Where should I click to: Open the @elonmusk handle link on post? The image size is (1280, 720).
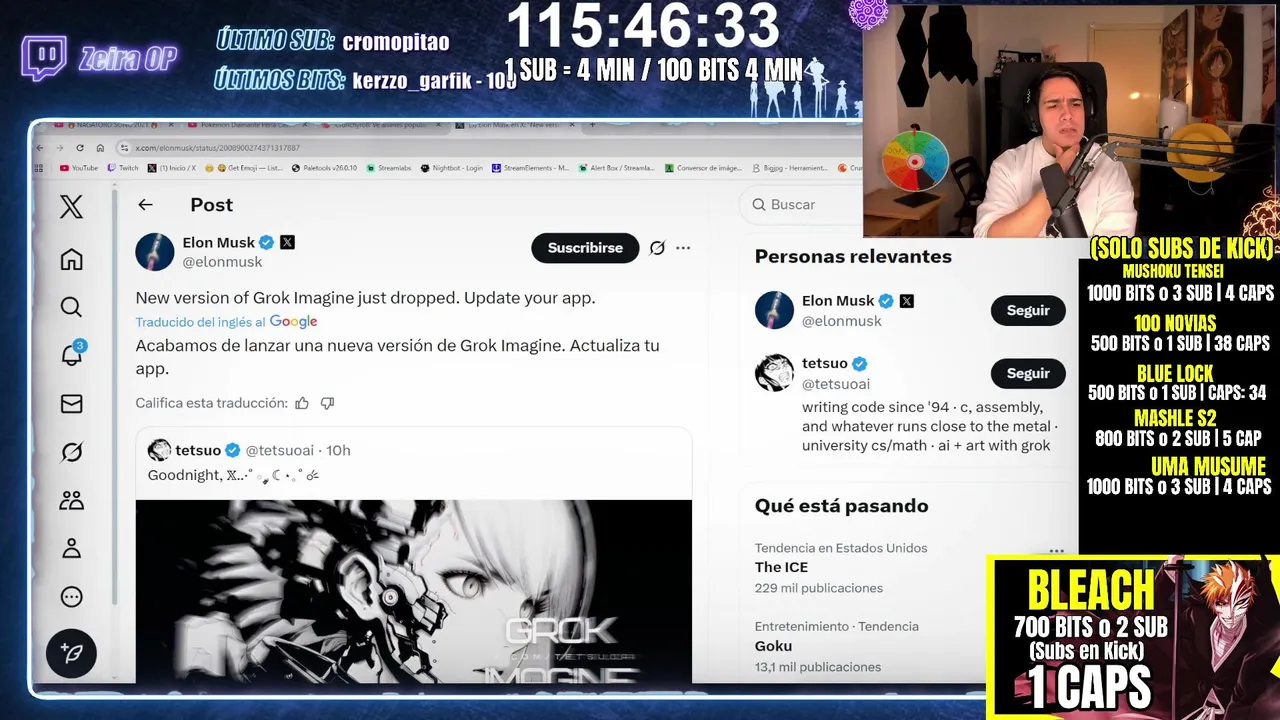coord(222,262)
